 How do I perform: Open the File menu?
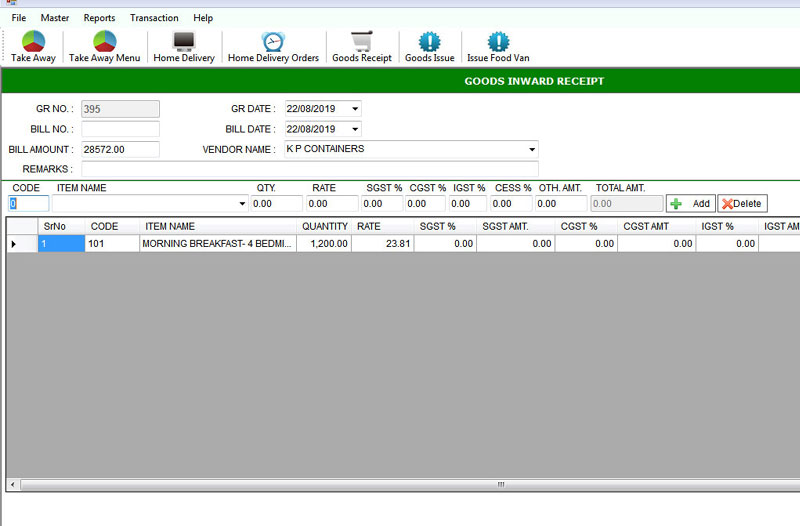coord(19,18)
